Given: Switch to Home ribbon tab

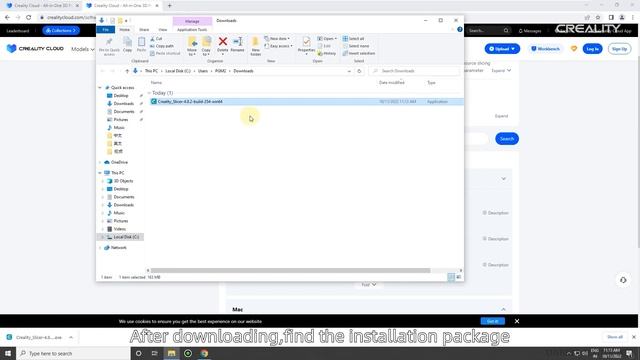Looking at the screenshot, I should pyautogui.click(x=124, y=30).
